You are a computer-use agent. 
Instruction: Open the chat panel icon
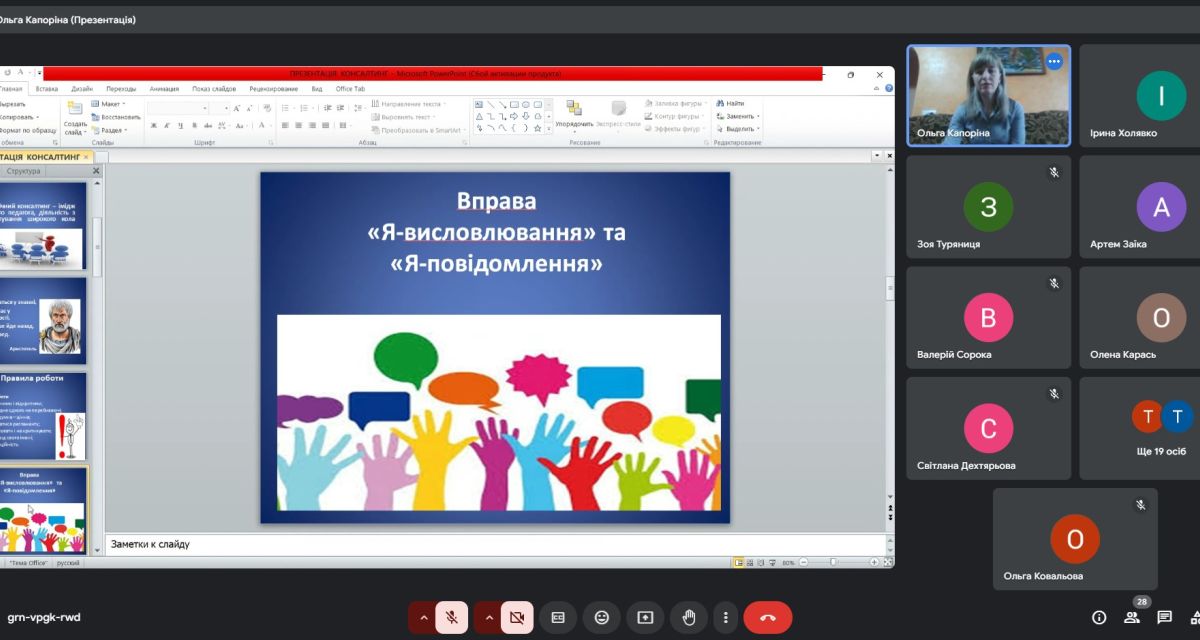pyautogui.click(x=1164, y=618)
